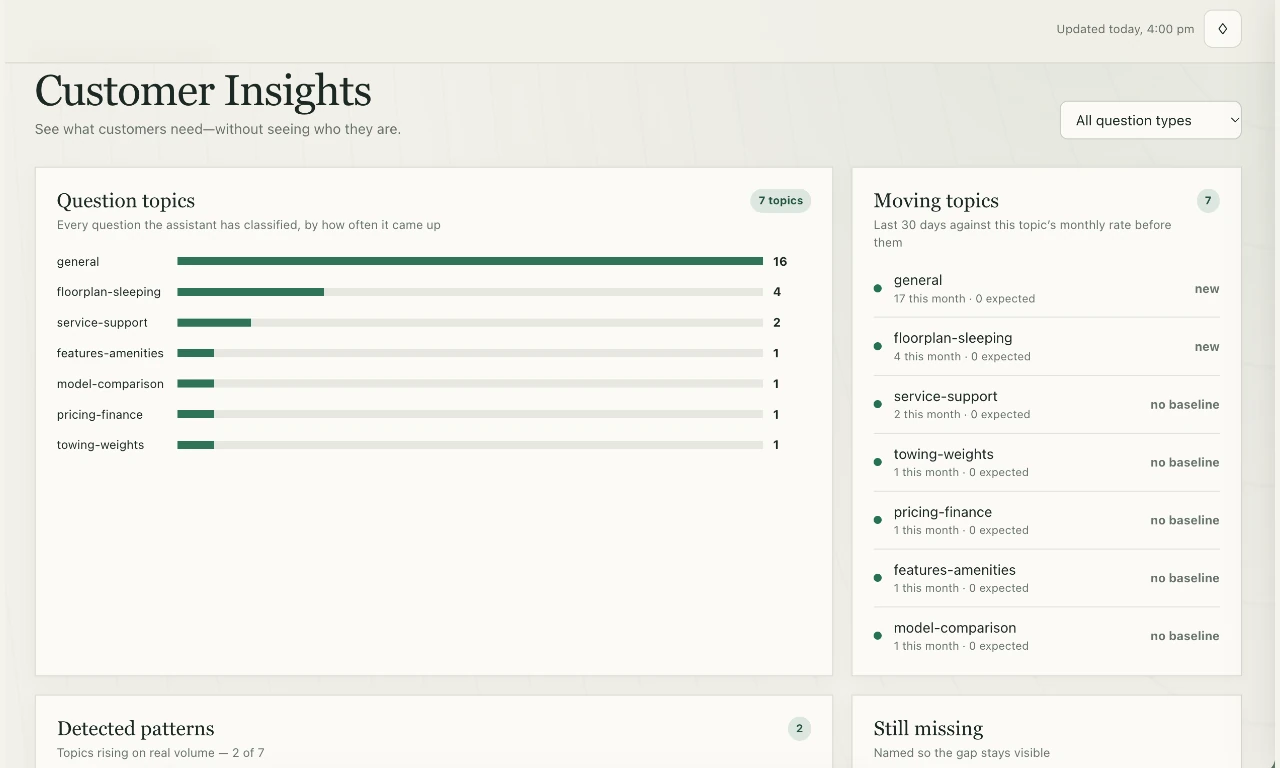Click the Detected patterns heading

pos(135,729)
